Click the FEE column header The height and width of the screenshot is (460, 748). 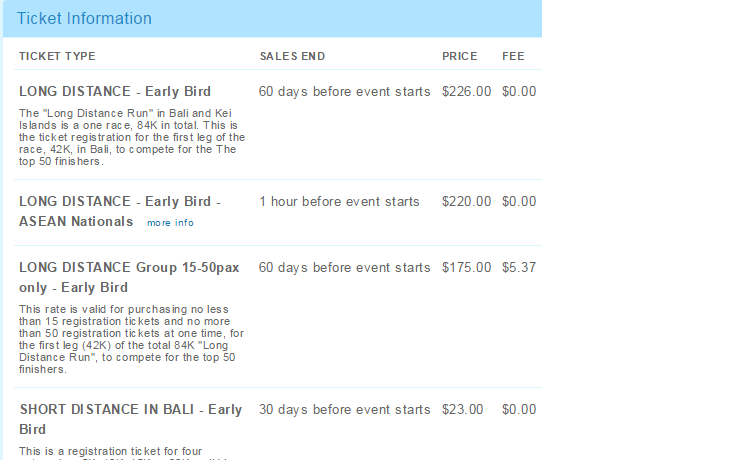513,56
